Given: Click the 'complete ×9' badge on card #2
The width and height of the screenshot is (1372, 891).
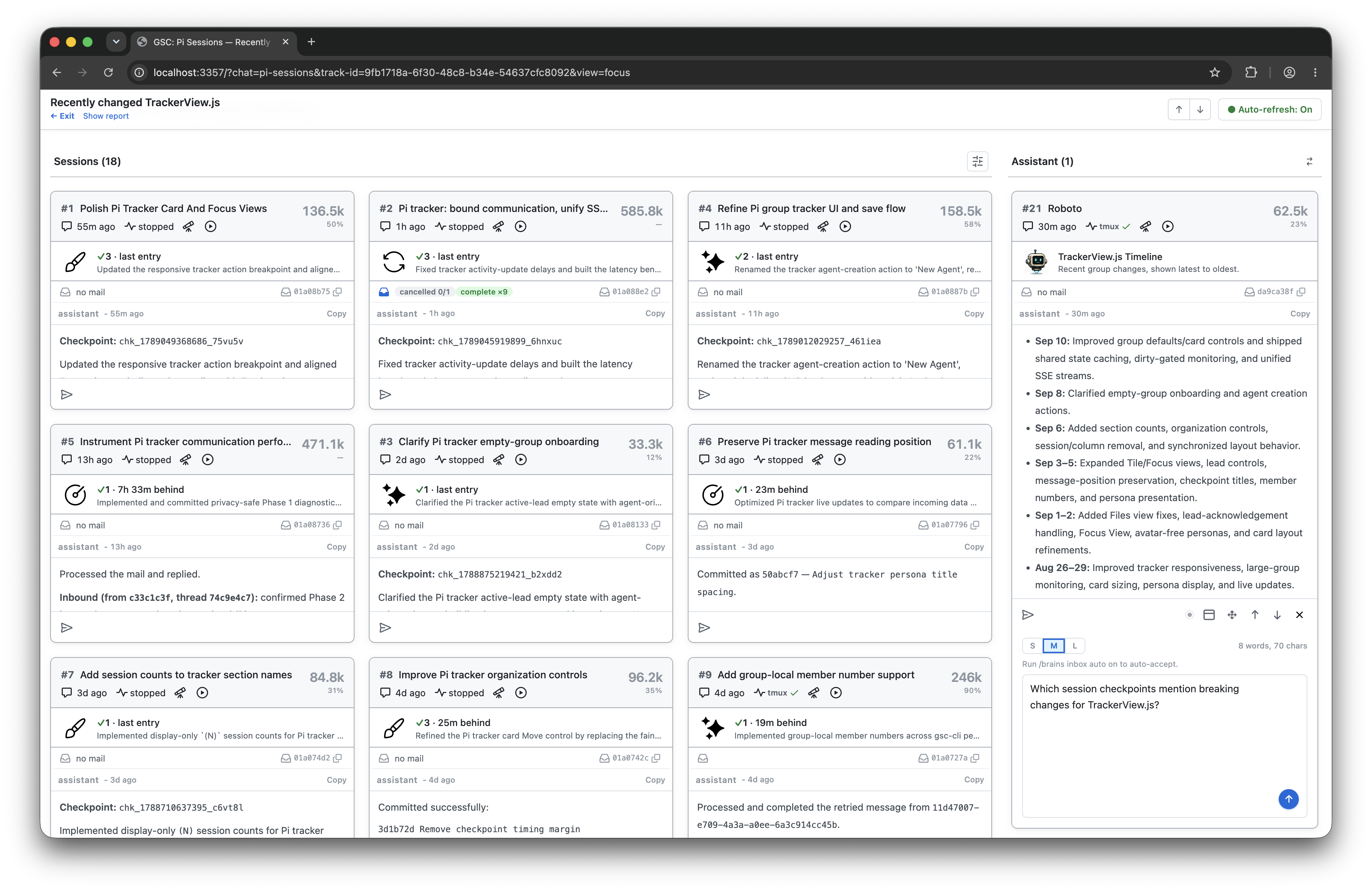Looking at the screenshot, I should coord(484,292).
